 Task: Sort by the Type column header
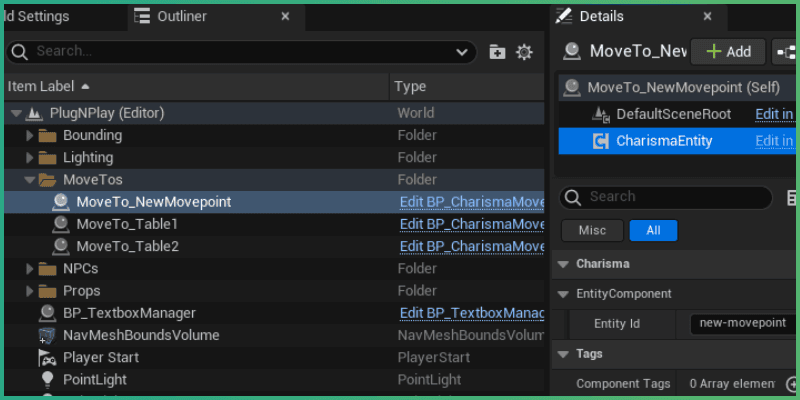pos(467,87)
